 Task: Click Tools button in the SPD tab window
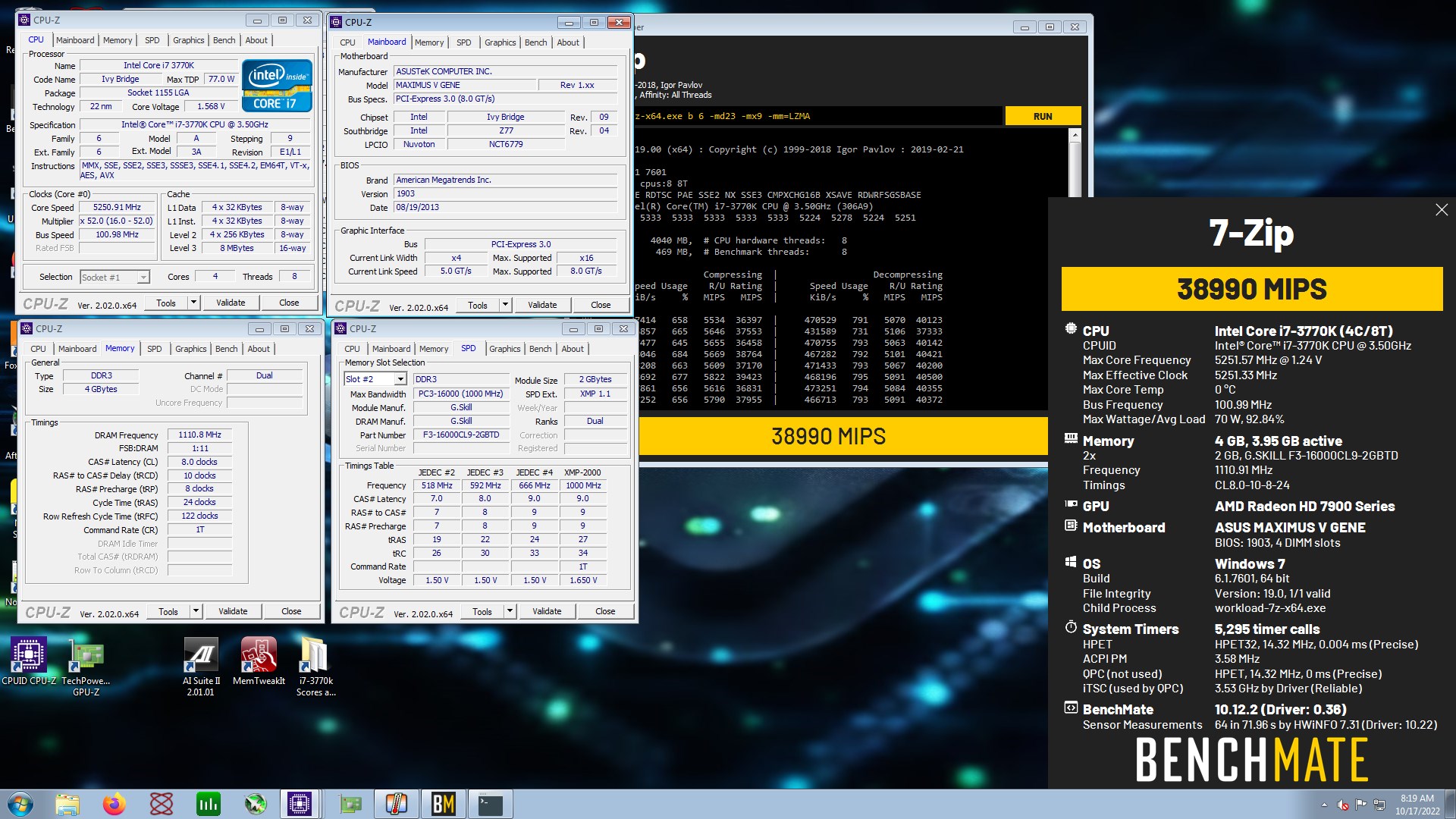click(482, 611)
